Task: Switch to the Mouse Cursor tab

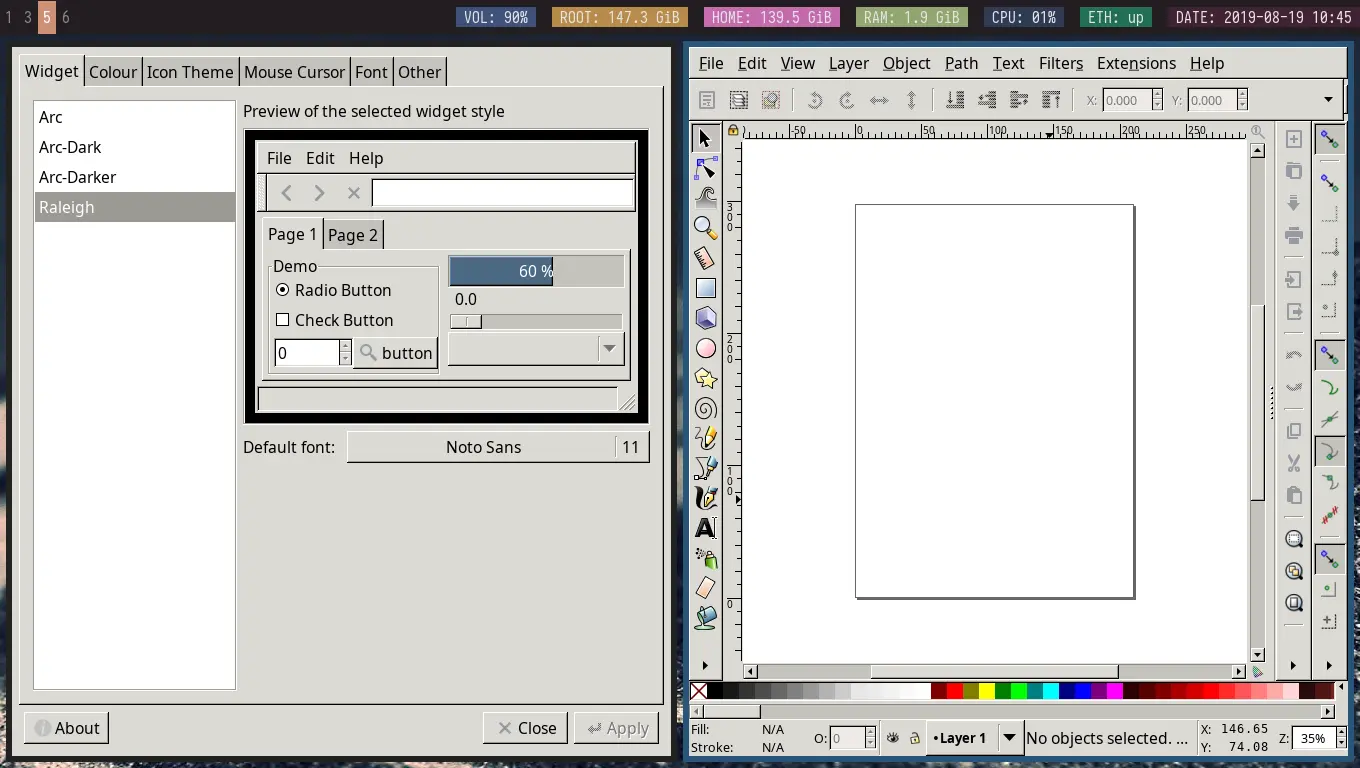Action: click(295, 72)
